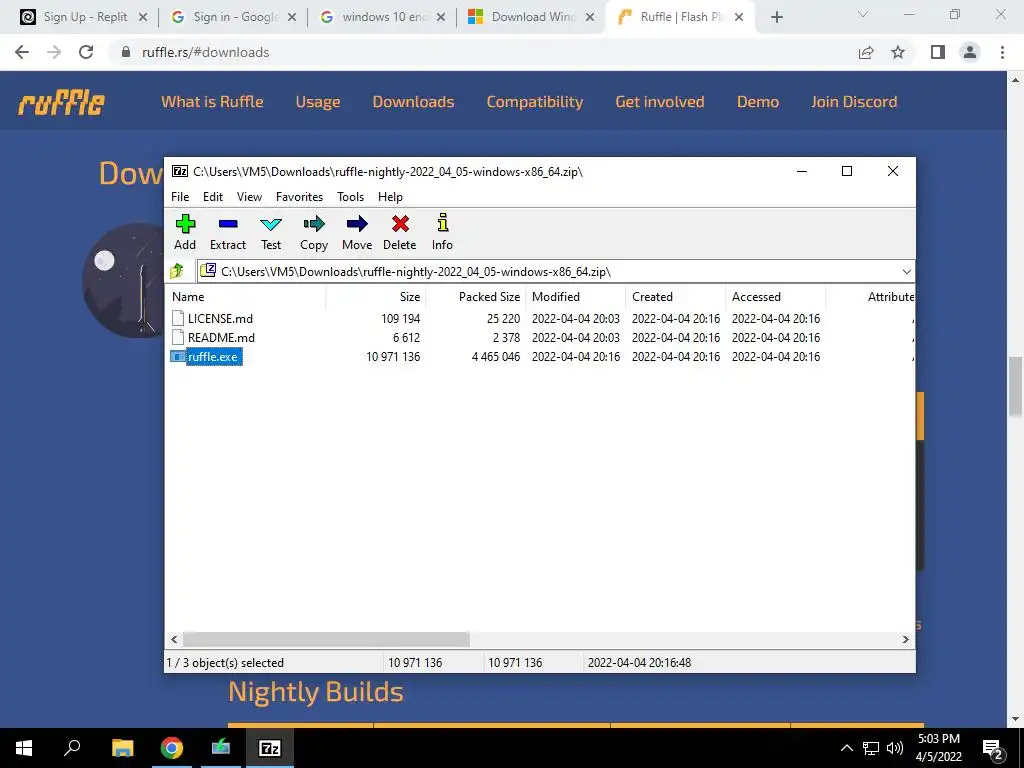Screen dimensions: 1024x768
Task: Open the volume control in system tray
Action: pos(895,748)
